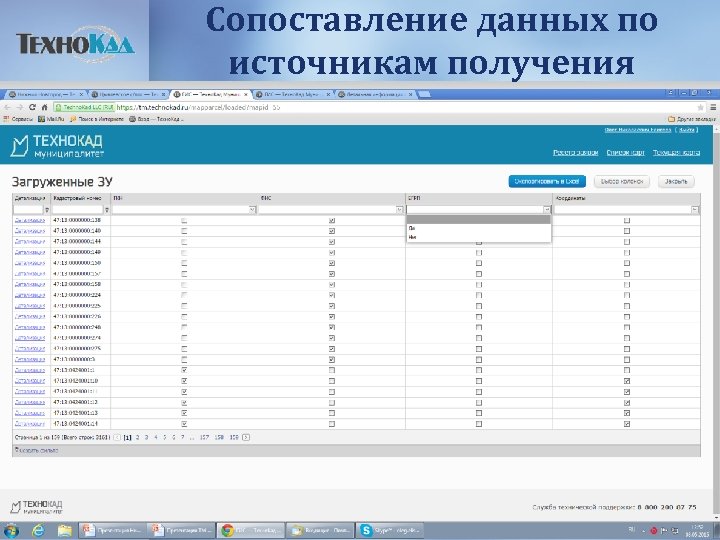Screen dimensions: 720x540
Task: Click the Детализация column filter icon
Action: click(x=46, y=210)
